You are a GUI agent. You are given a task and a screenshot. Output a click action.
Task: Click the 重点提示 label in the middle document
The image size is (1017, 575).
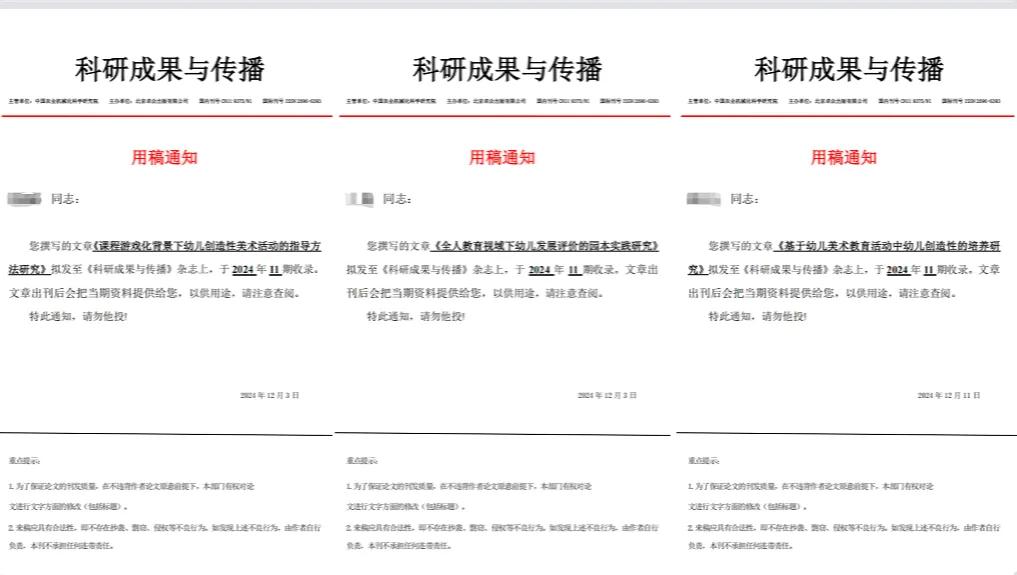pos(362,461)
